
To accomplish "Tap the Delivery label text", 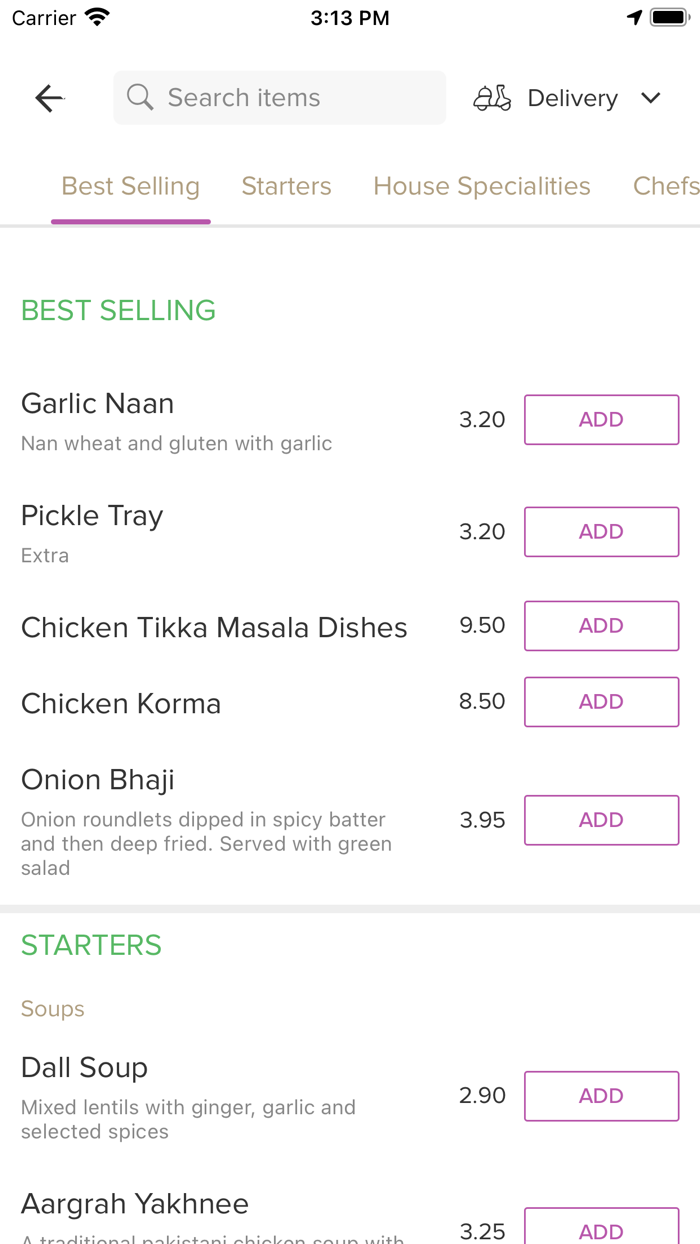I will point(572,98).
